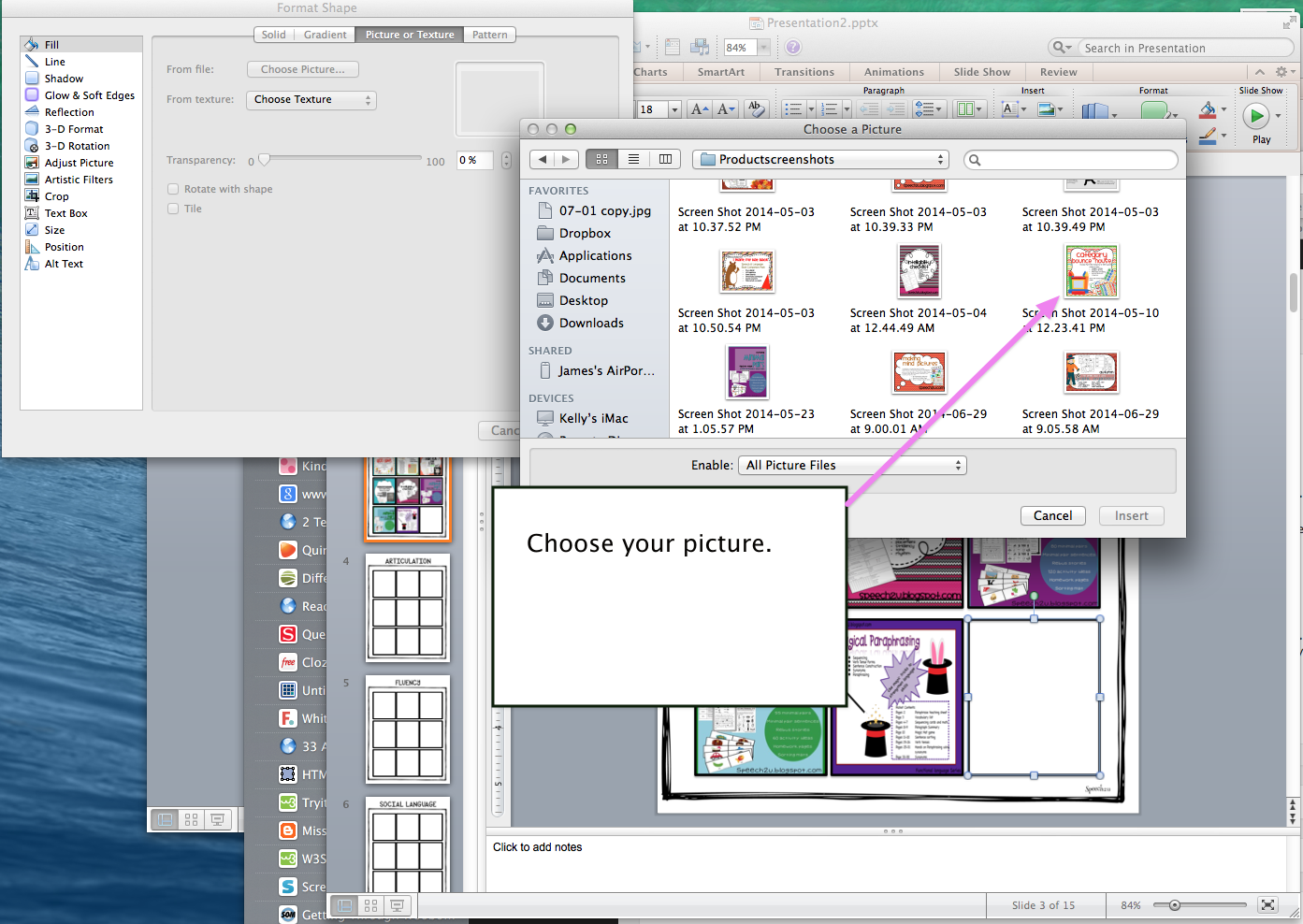Select Fill in the Format Shape list
Screen dimensions: 1303x924
(81, 44)
